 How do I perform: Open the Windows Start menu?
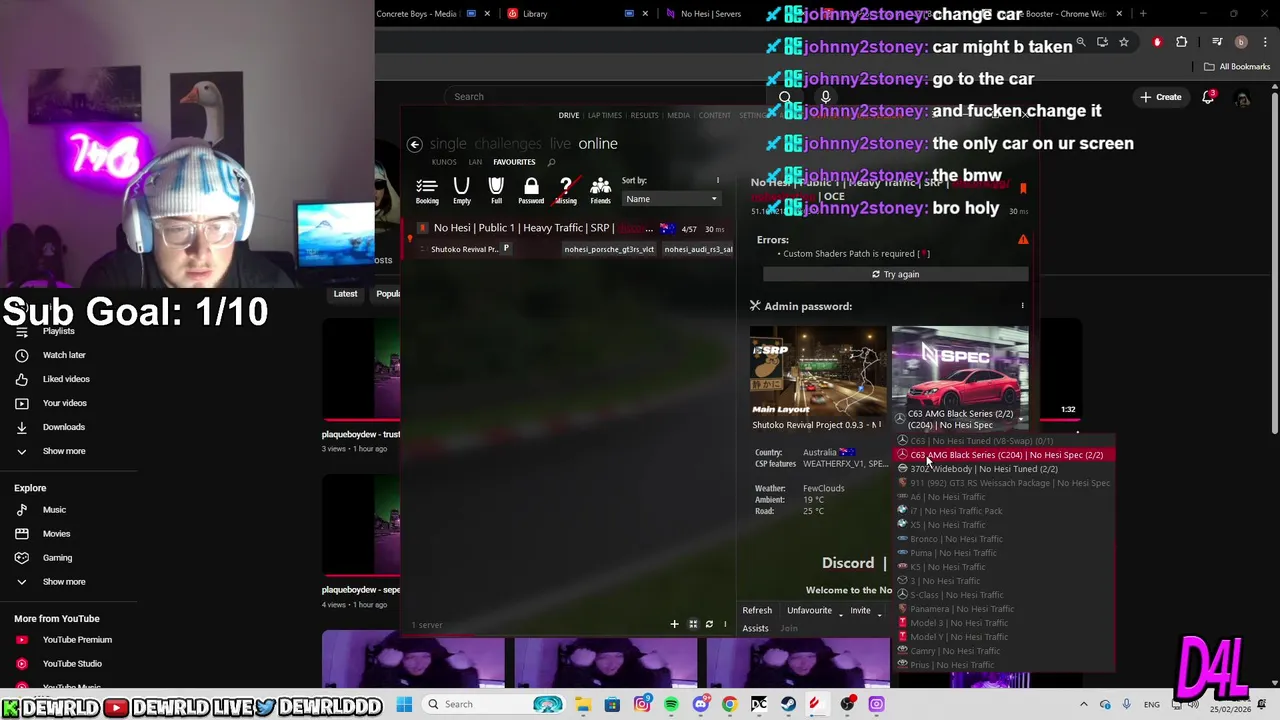coord(404,704)
